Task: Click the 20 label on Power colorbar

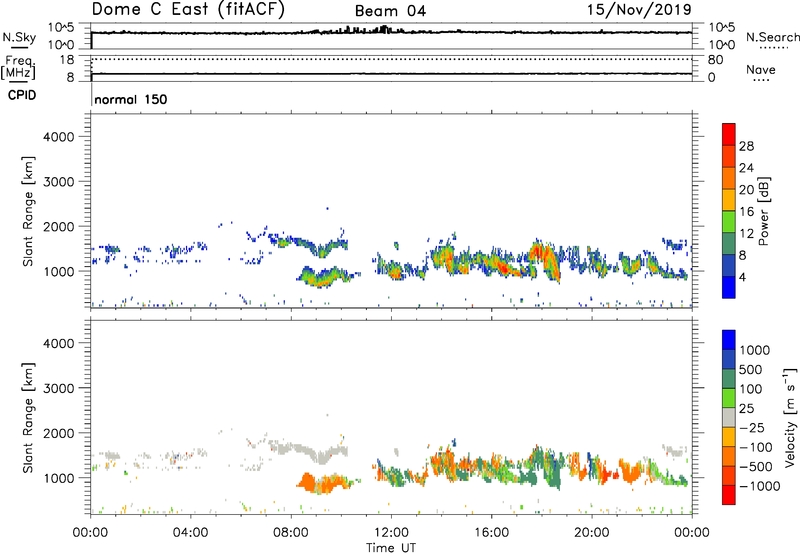Action: pos(746,190)
